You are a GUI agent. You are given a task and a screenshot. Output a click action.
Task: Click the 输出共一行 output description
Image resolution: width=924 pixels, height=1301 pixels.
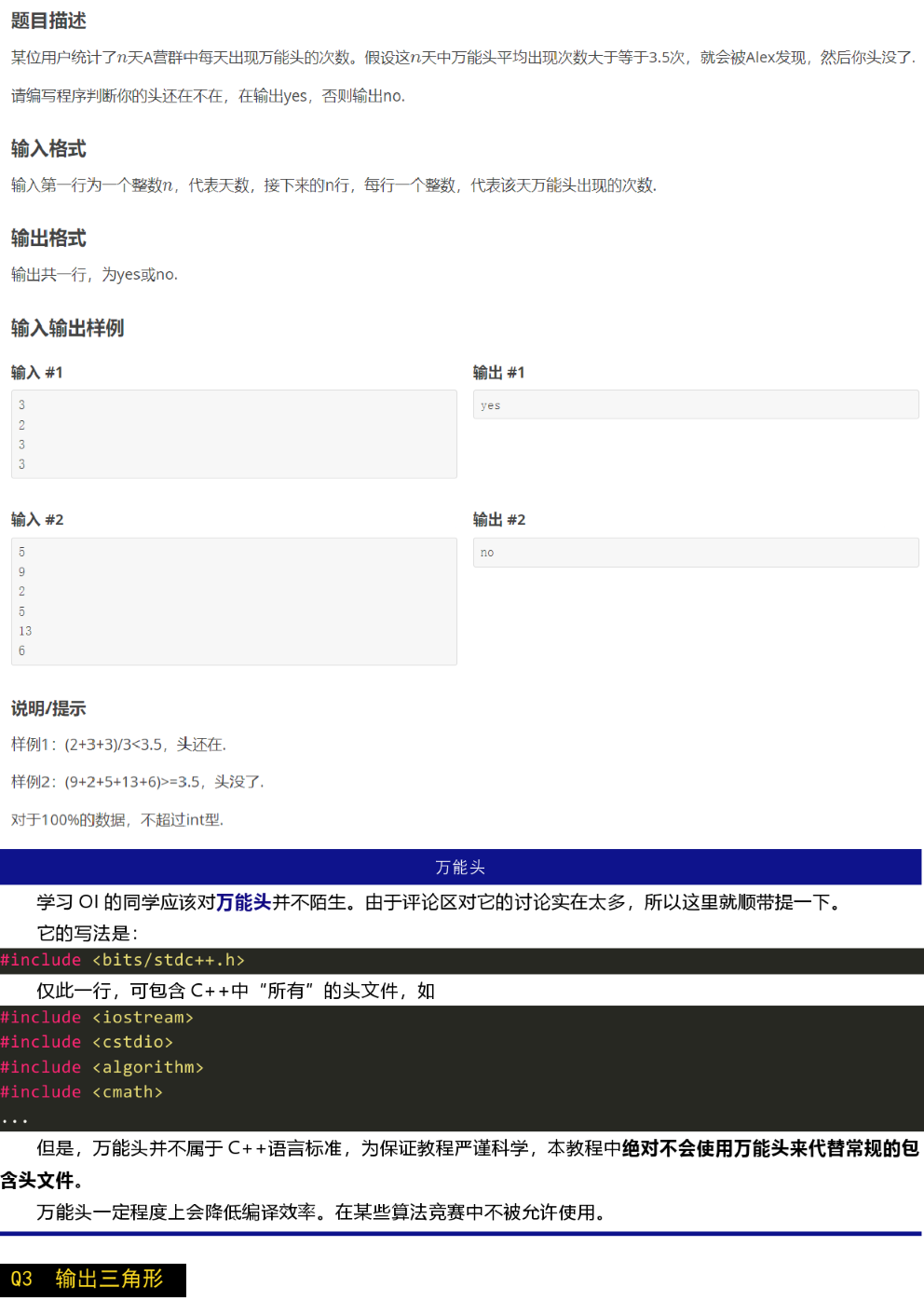tap(94, 275)
